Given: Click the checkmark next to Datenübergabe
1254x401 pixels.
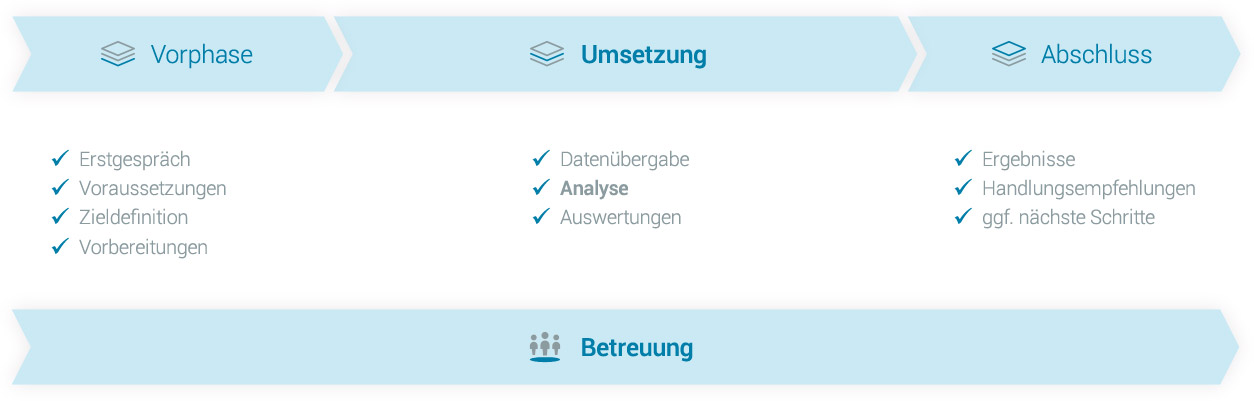Looking at the screenshot, I should [541, 159].
